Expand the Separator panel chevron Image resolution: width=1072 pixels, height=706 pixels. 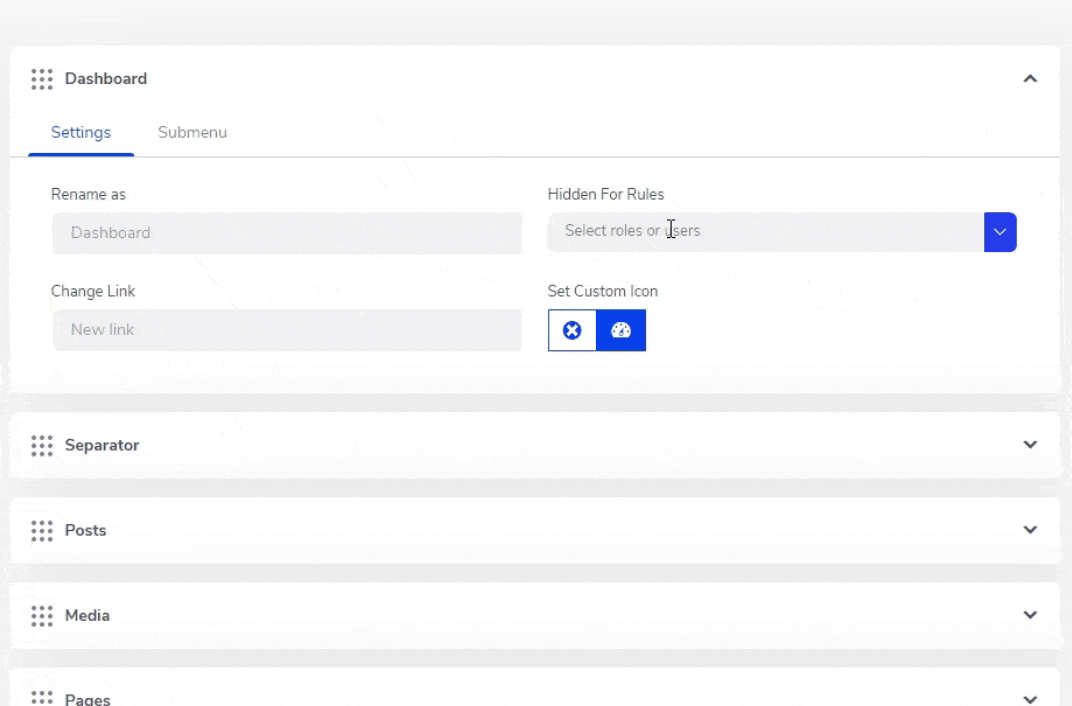pos(1030,444)
